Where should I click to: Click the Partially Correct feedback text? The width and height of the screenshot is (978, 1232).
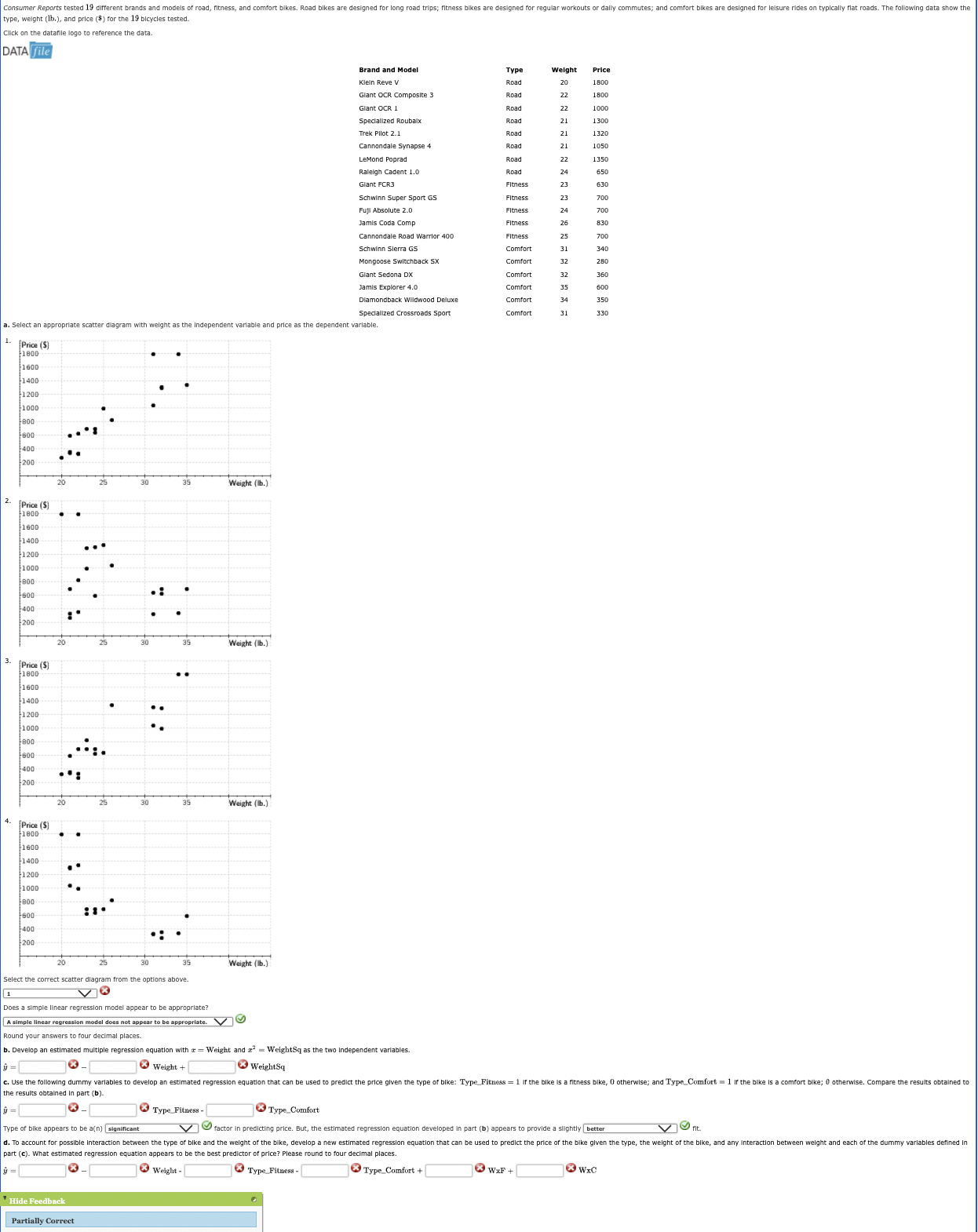[42, 1220]
